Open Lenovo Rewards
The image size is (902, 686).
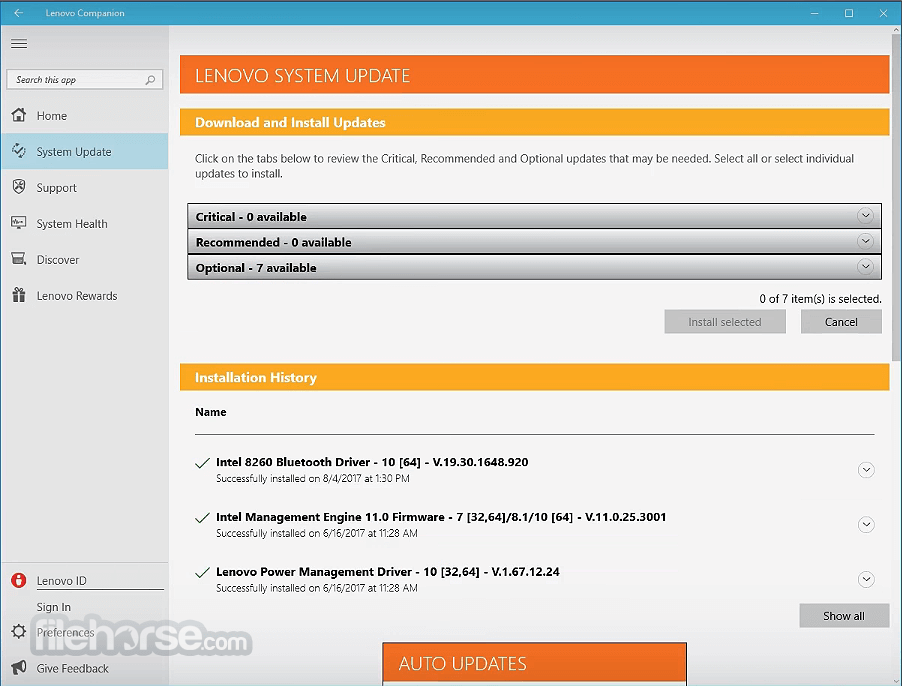pyautogui.click(x=85, y=296)
